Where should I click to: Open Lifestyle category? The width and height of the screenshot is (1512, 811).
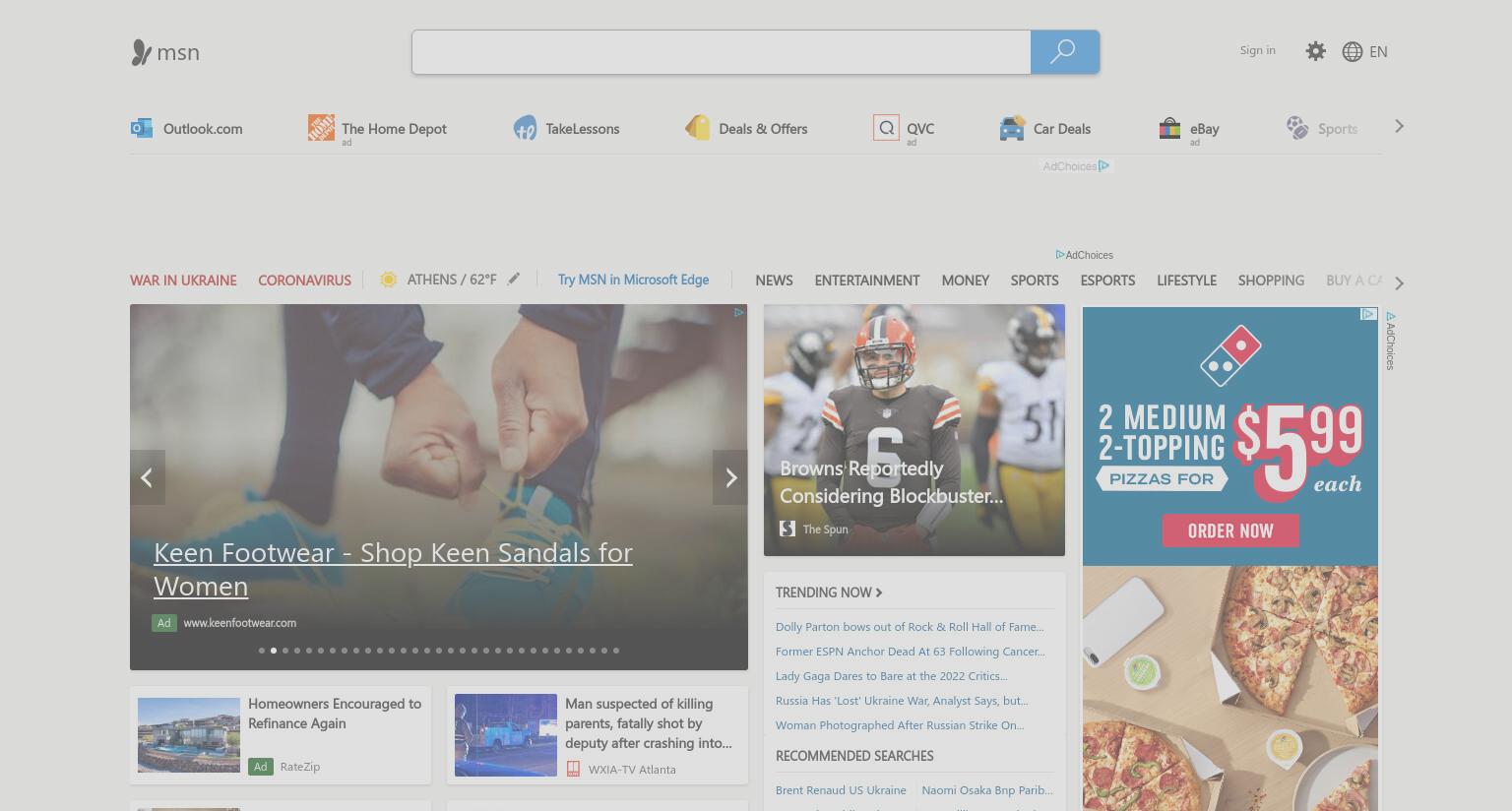1186,281
